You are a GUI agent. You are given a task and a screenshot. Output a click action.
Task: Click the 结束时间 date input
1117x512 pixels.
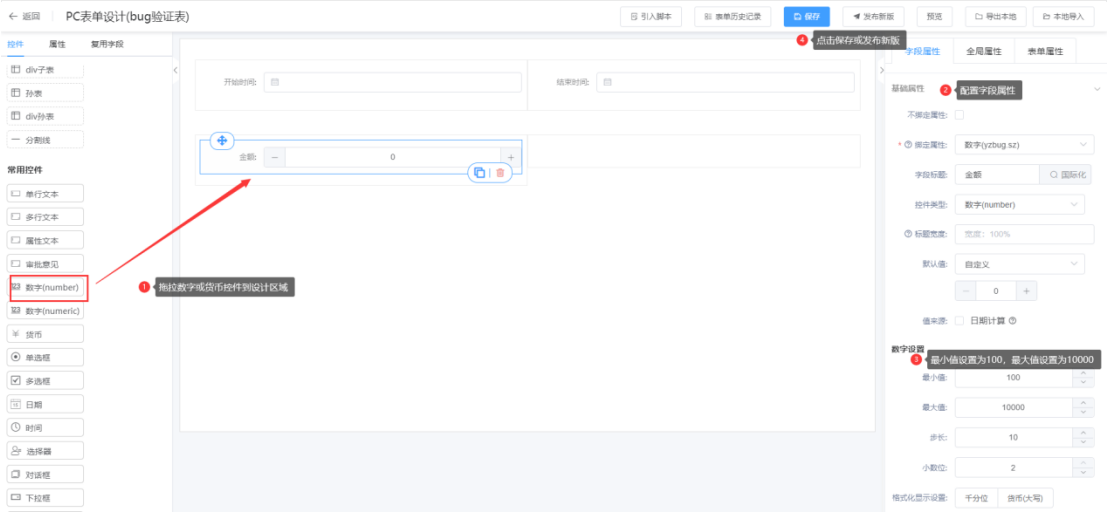[725, 83]
